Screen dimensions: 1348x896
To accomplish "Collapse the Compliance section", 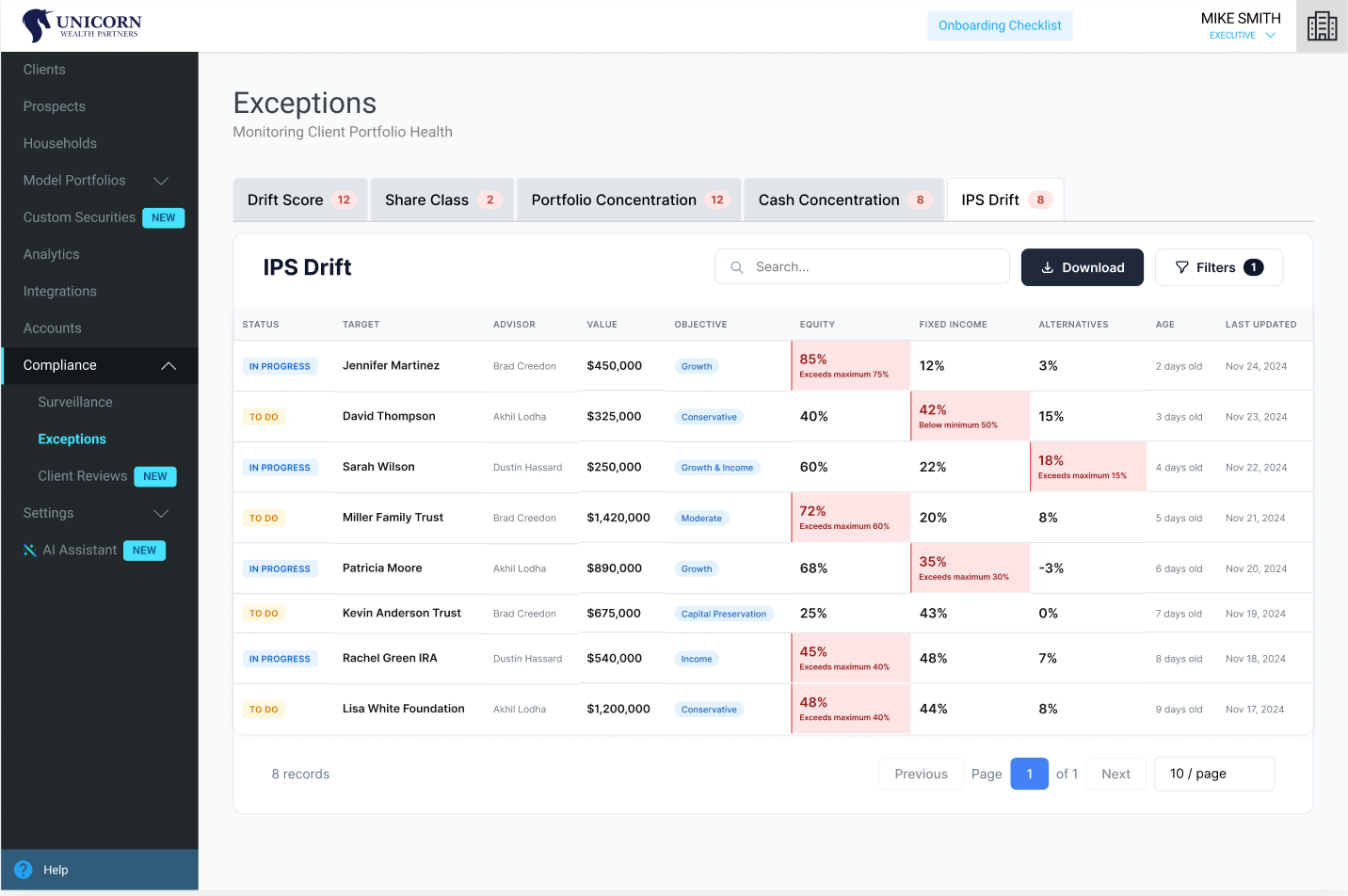I will tap(168, 365).
